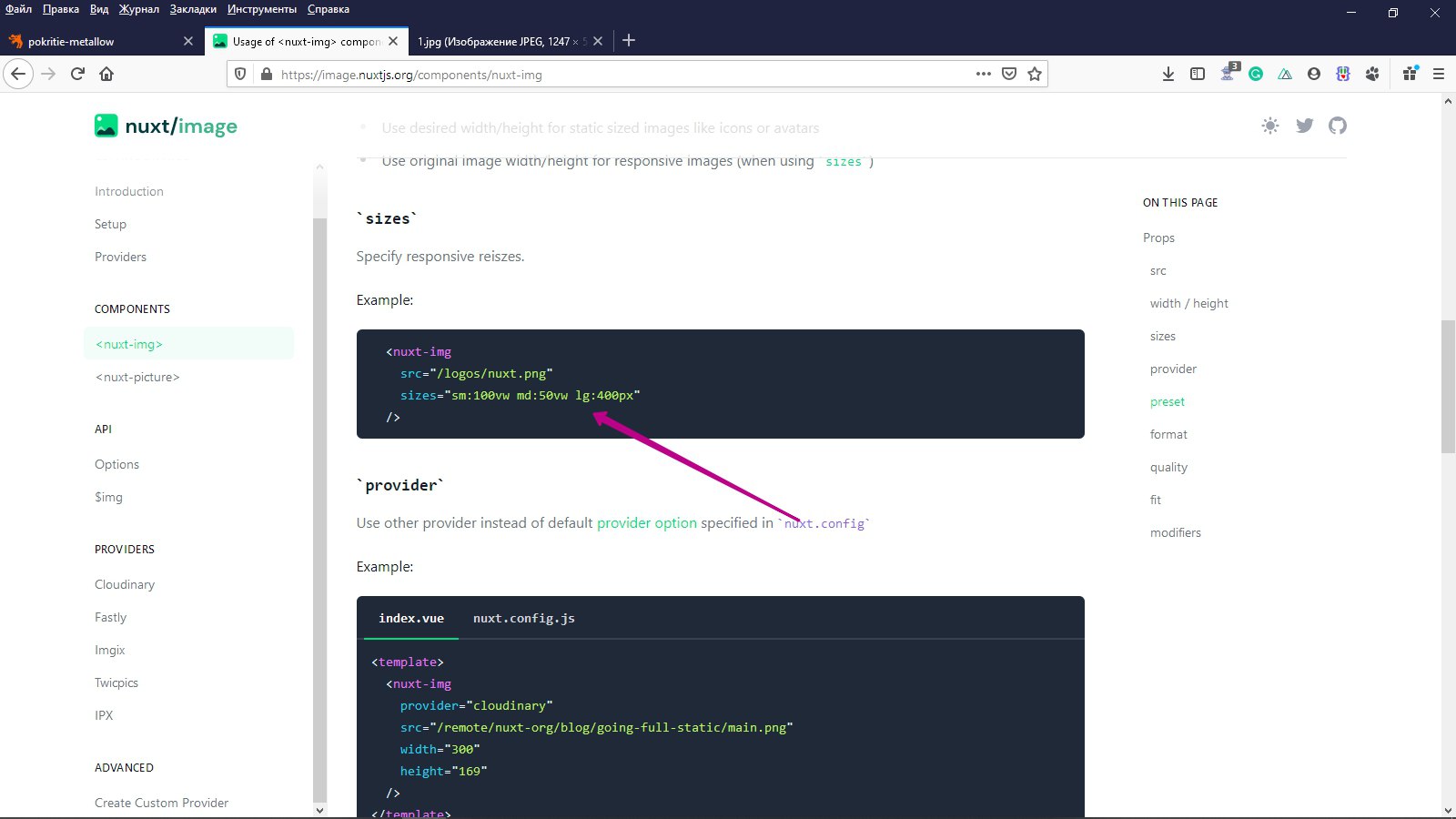Jump to the quality section
Viewport: 1456px width, 819px height.
[1168, 467]
